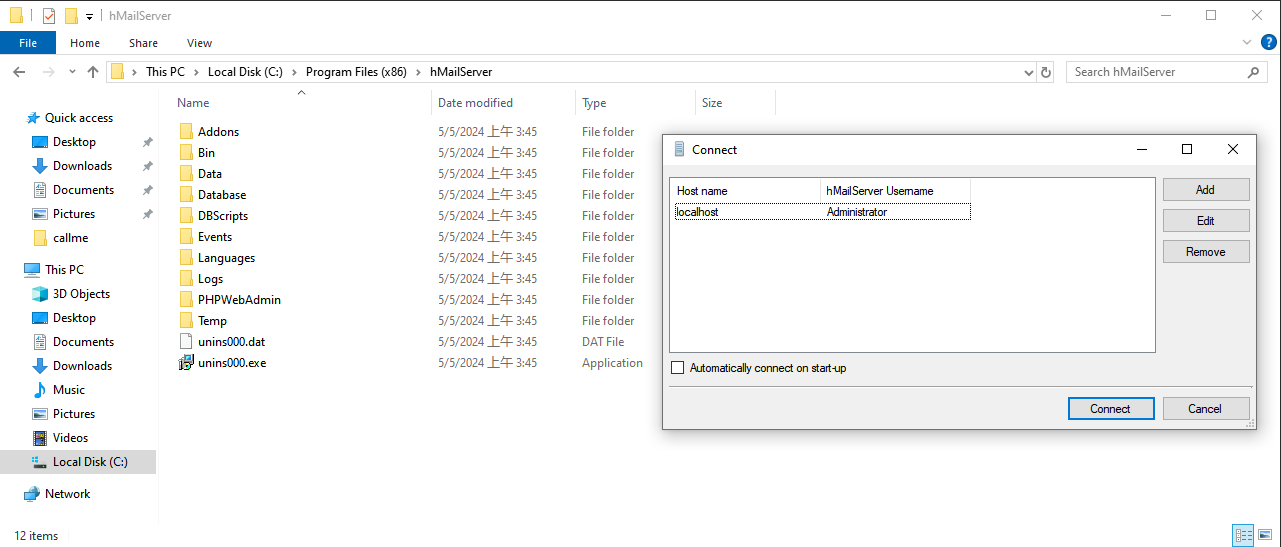This screenshot has width=1281, height=547.
Task: Open the File ribbon tab
Action: (x=28, y=43)
